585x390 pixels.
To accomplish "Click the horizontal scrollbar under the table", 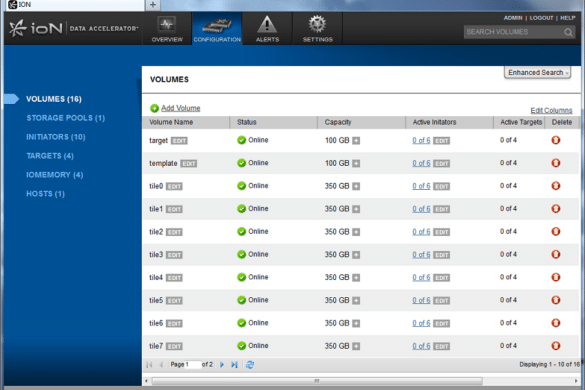I will (317, 381).
